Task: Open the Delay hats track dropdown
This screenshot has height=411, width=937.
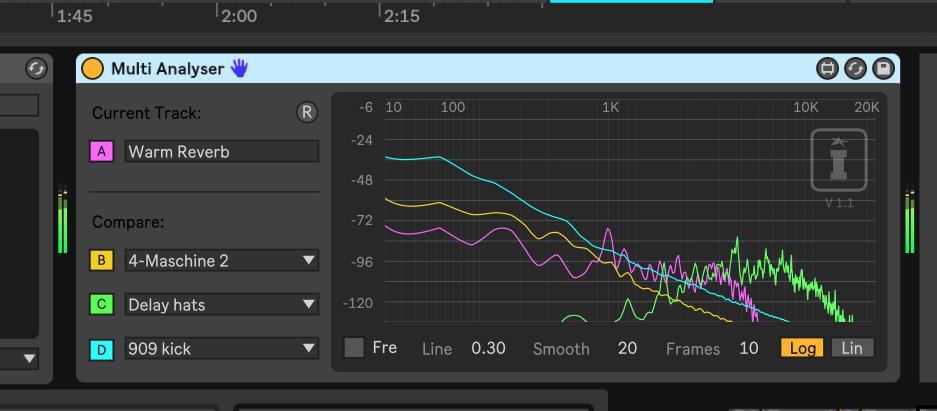Action: (x=221, y=305)
